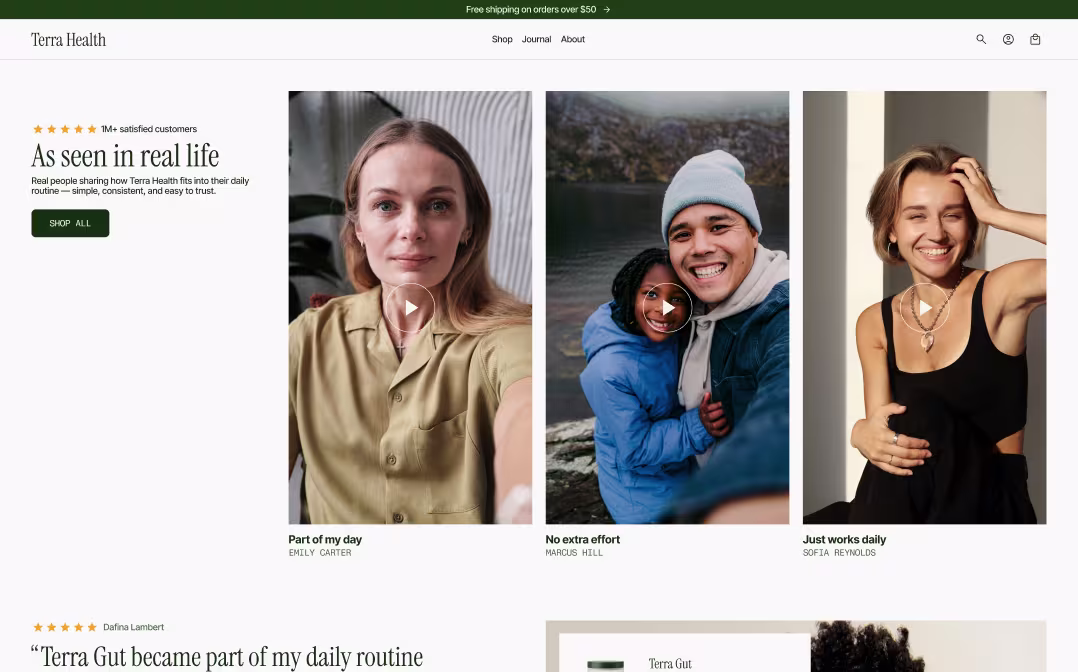Open the Shop menu item

501,39
